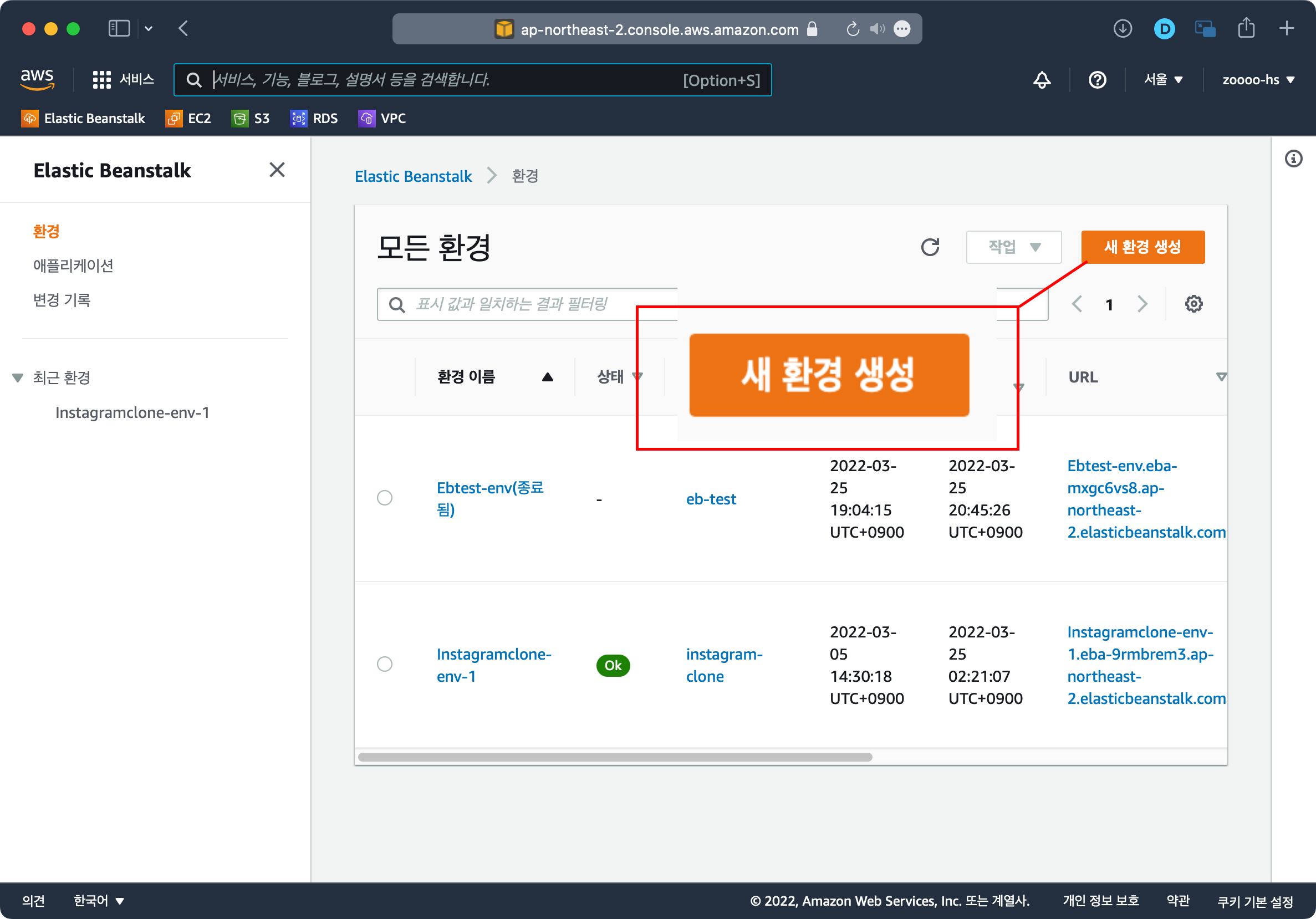
Task: Click the screen mirroring extension icon
Action: click(x=1205, y=29)
